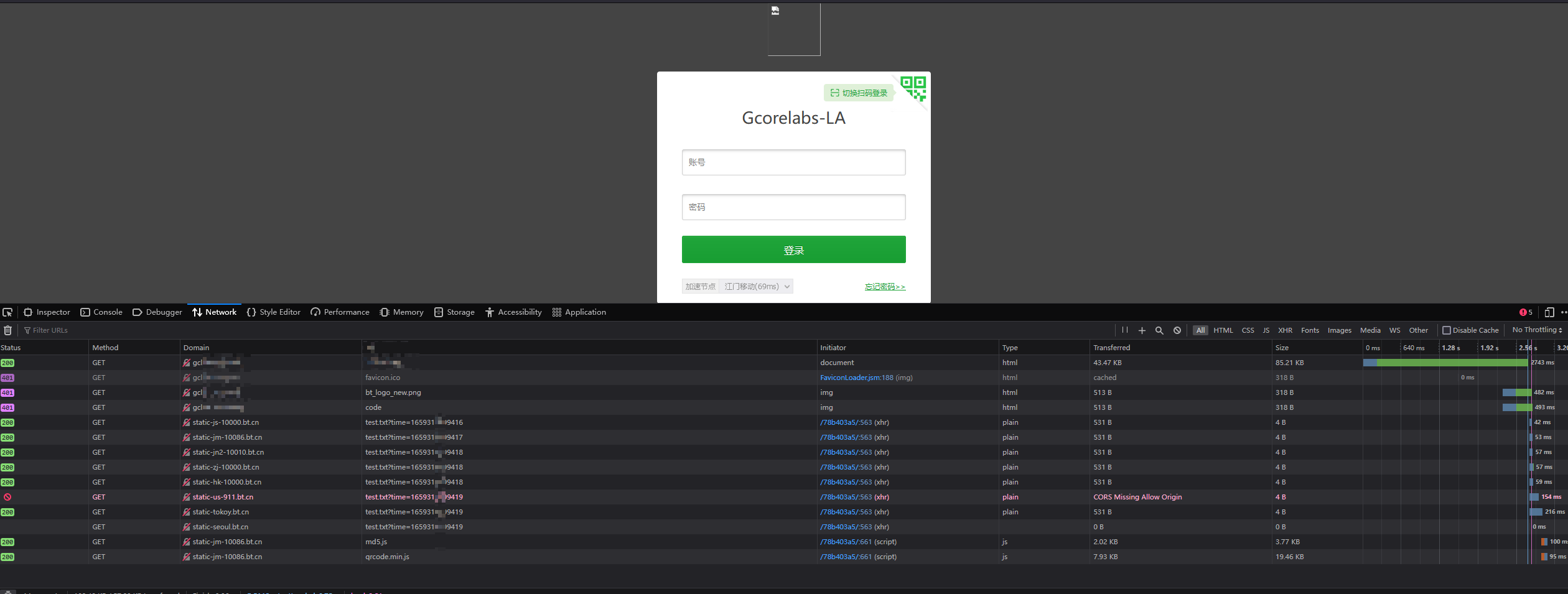
Task: Open the No Throttling dropdown
Action: pyautogui.click(x=1537, y=330)
